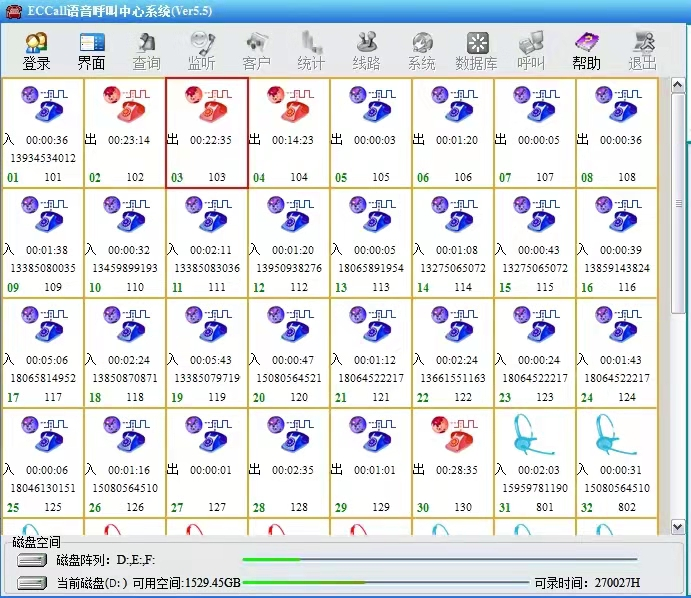691x598 pixels.
Task: Open the 数据库 database toolbar icon
Action: point(476,51)
